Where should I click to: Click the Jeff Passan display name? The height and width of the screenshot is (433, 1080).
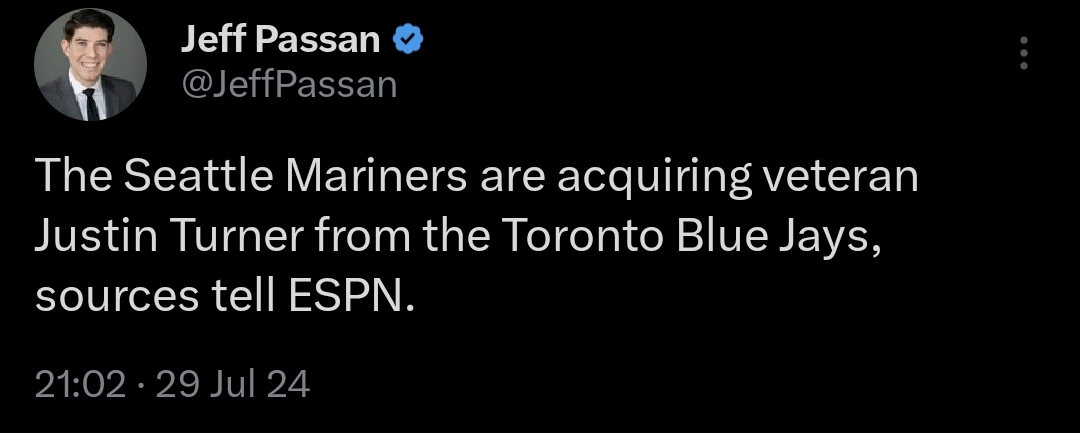(x=280, y=40)
